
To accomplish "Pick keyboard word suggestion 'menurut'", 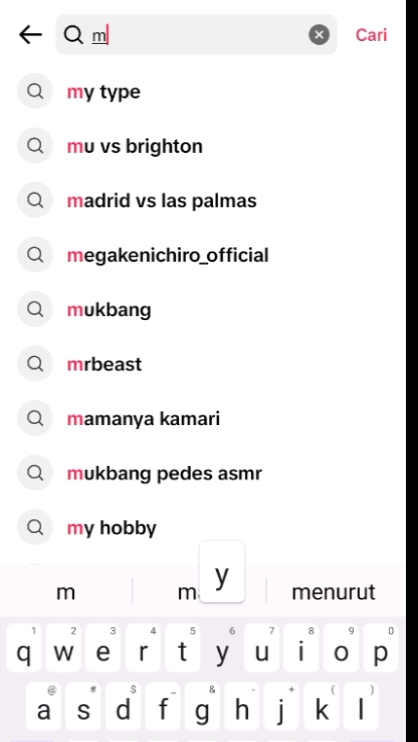I will 333,592.
